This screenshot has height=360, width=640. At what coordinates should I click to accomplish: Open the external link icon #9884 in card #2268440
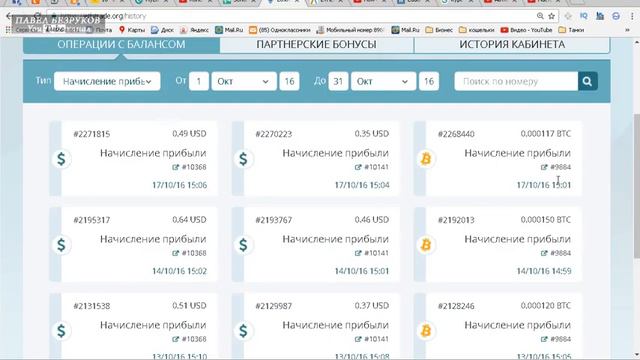544,167
